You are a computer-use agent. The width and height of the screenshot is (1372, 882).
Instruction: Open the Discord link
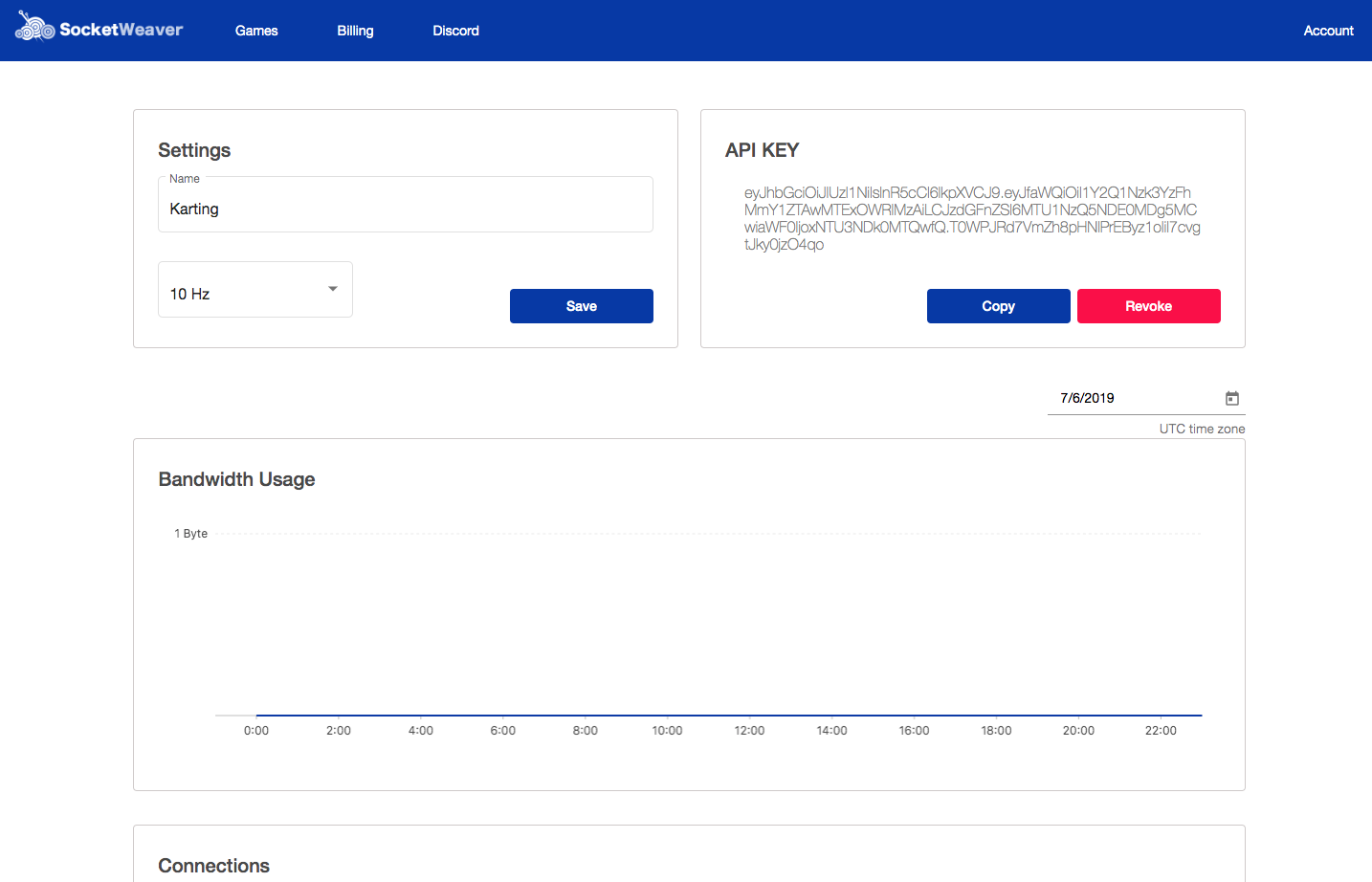point(455,30)
